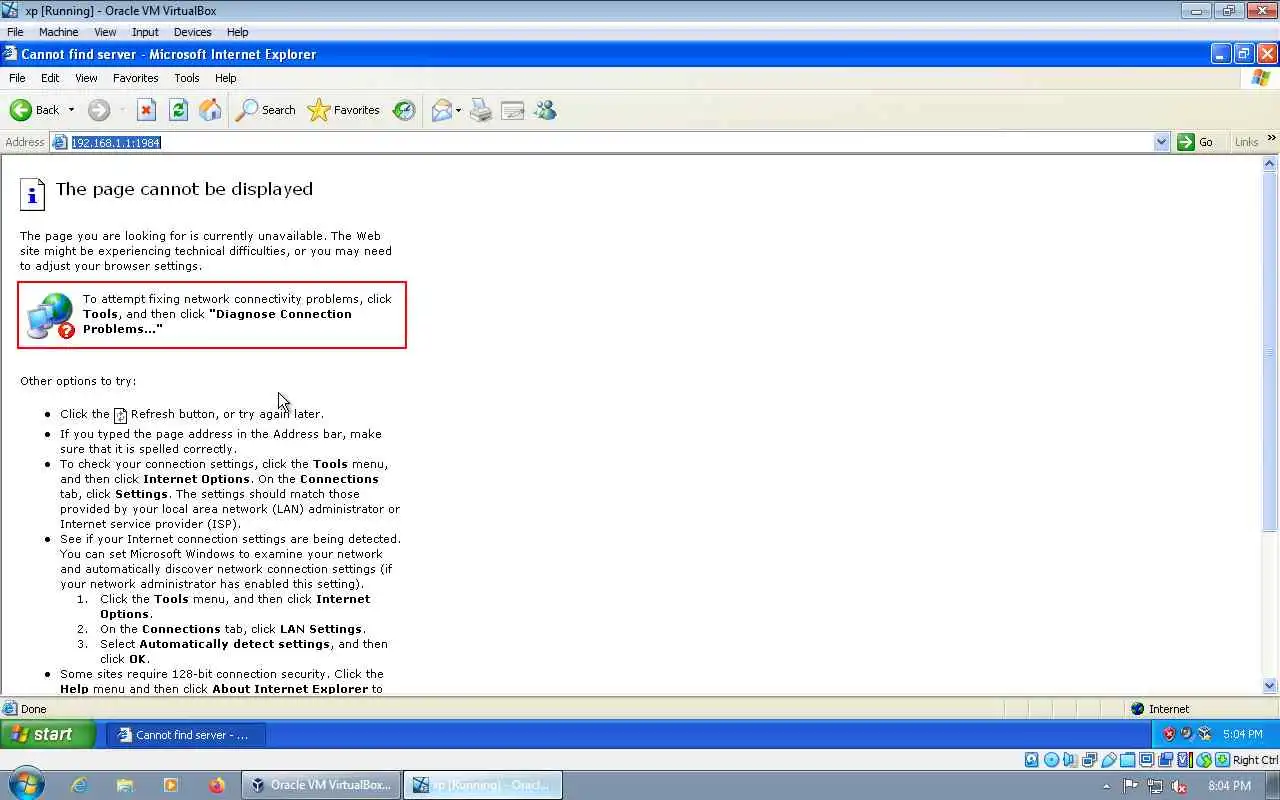Click the Edit page toolbar icon
This screenshot has height=800, width=1280.
(x=513, y=110)
